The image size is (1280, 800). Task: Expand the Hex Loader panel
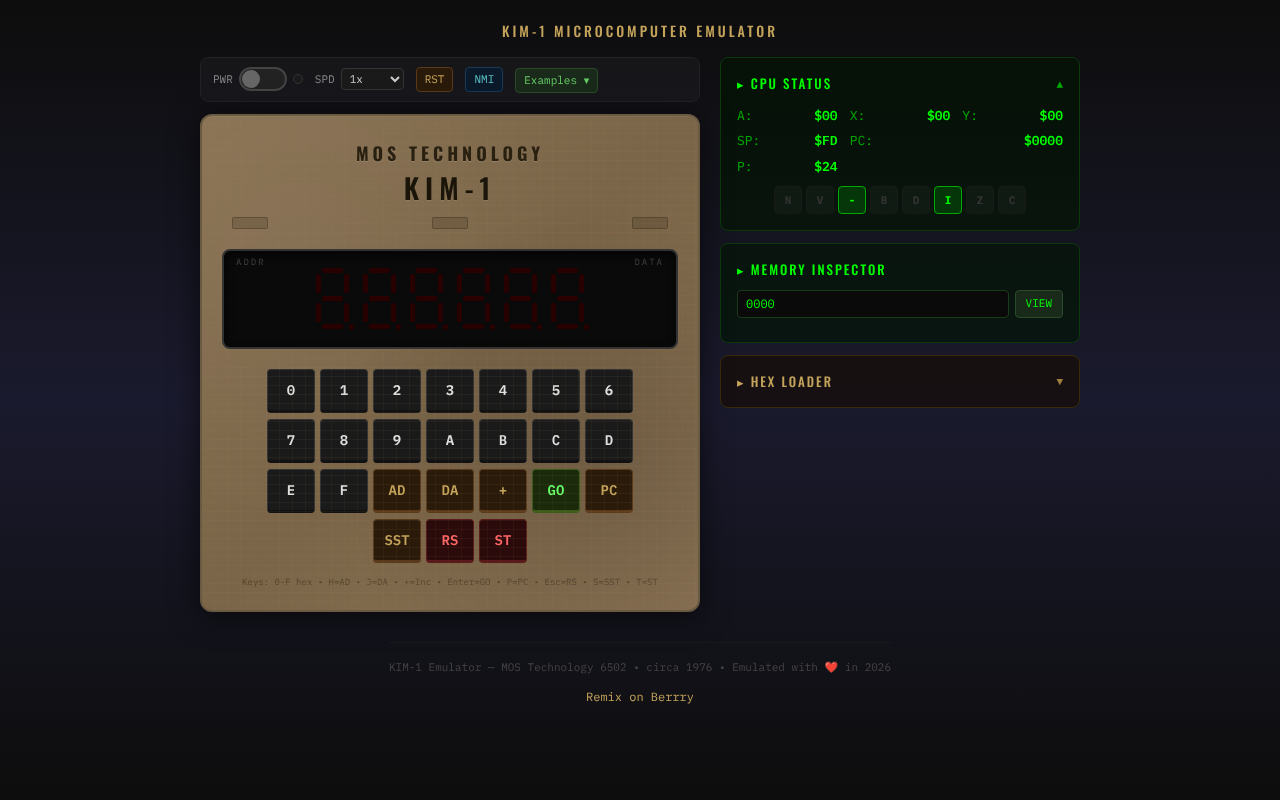pos(898,381)
